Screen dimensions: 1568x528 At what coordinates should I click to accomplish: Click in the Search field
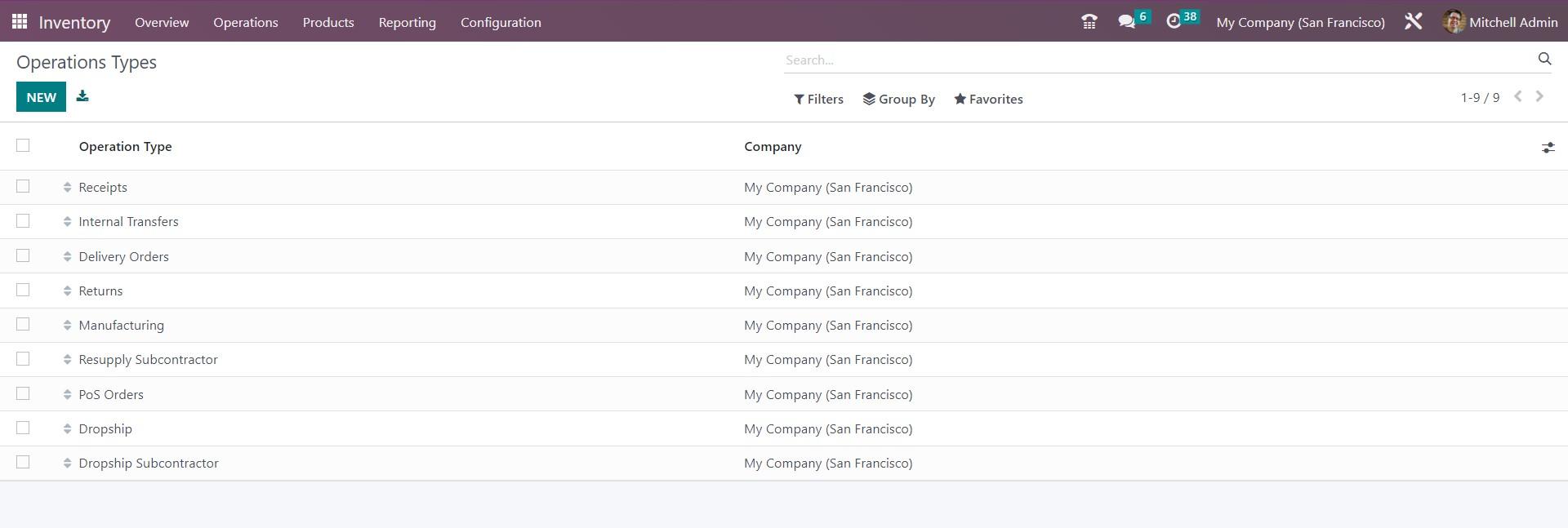click(x=1160, y=60)
